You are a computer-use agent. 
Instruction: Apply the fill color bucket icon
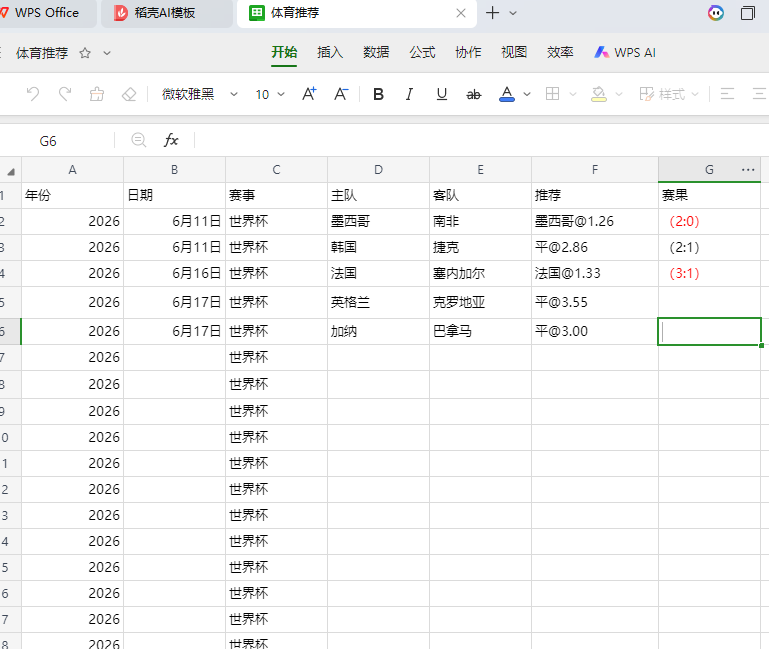click(599, 94)
